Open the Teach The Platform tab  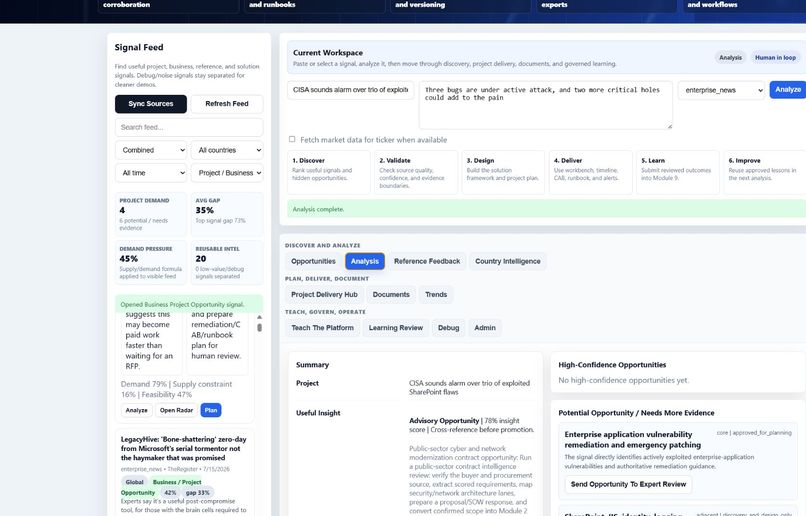pos(322,328)
